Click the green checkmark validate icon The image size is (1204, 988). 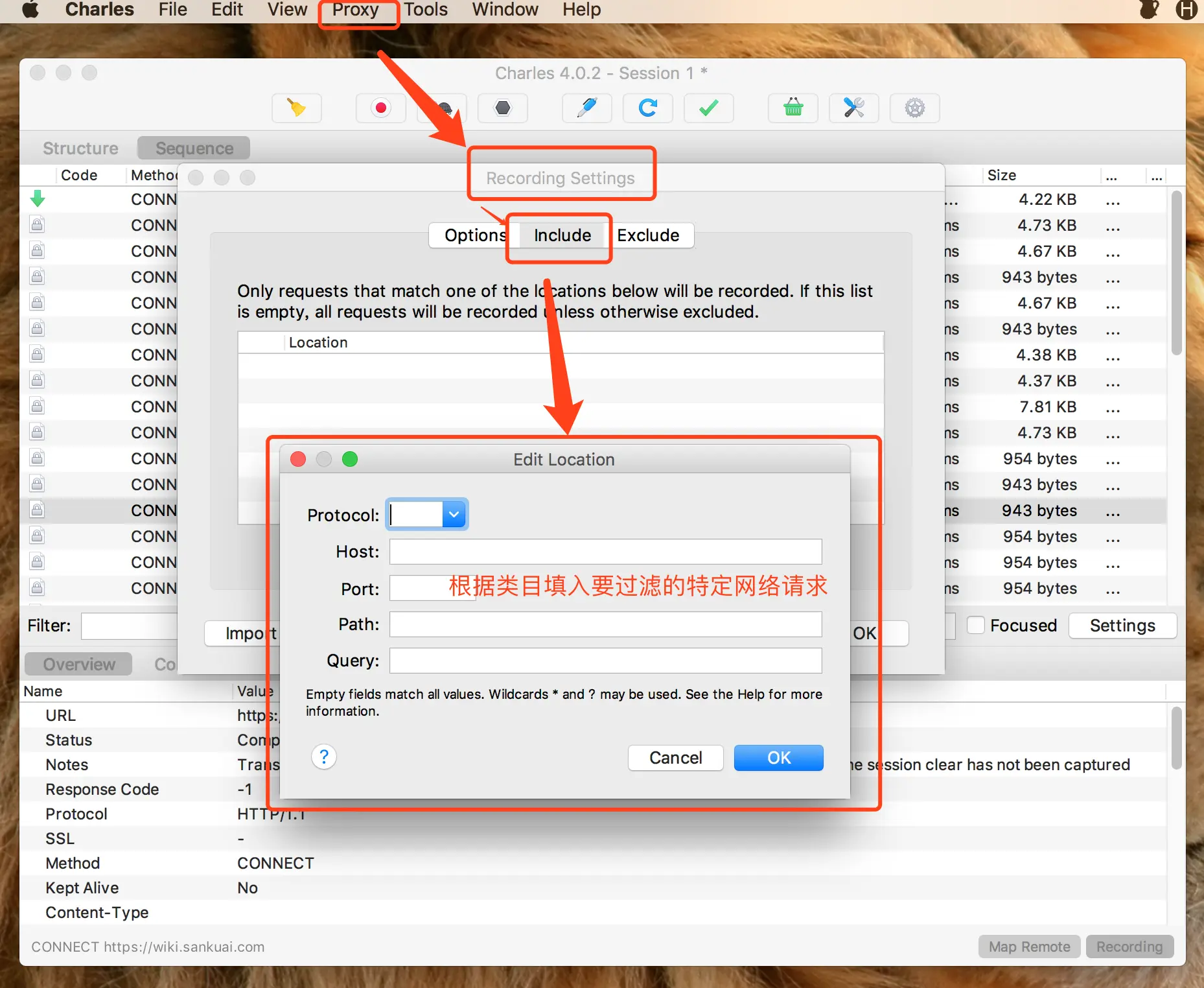click(x=709, y=108)
